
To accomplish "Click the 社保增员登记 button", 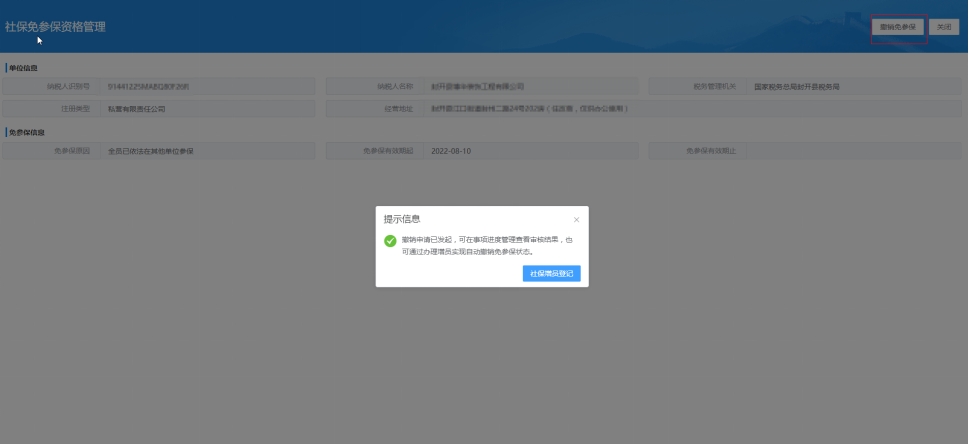I will (x=551, y=273).
